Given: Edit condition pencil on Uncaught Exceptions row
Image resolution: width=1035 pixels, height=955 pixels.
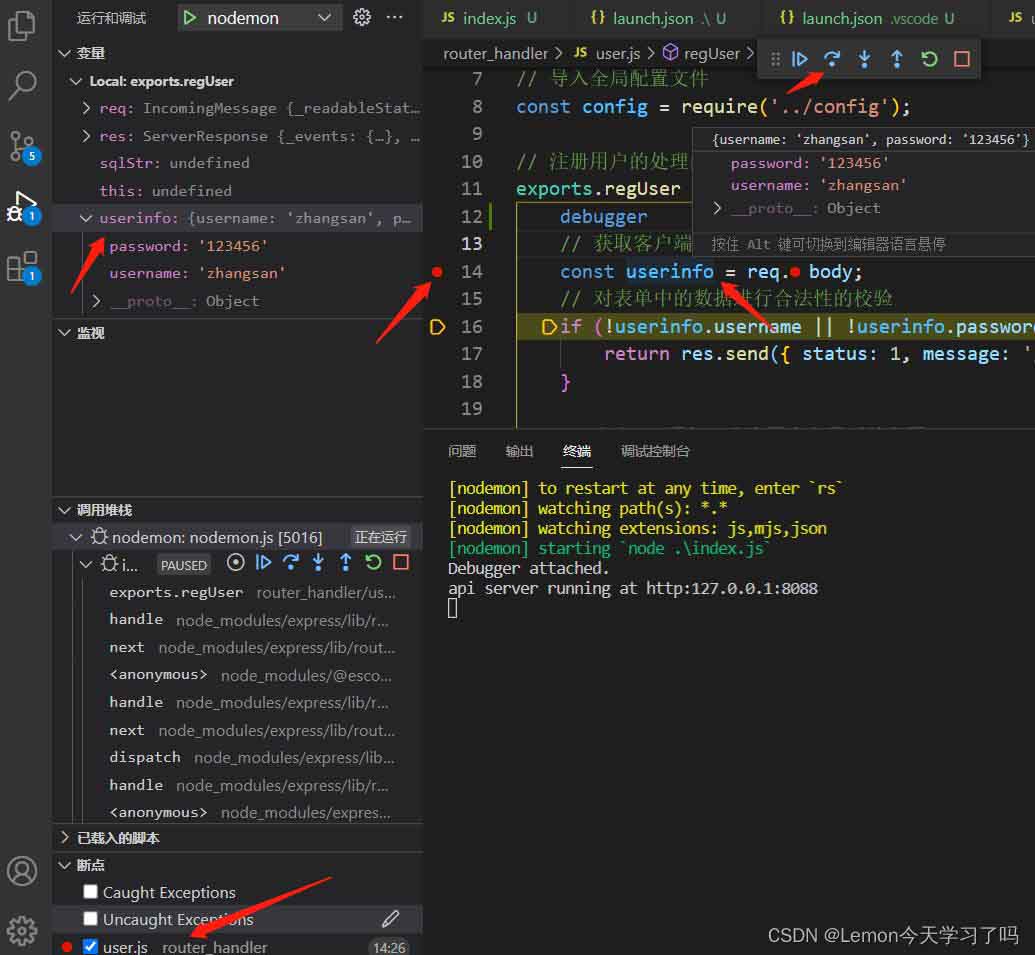Looking at the screenshot, I should coord(390,919).
